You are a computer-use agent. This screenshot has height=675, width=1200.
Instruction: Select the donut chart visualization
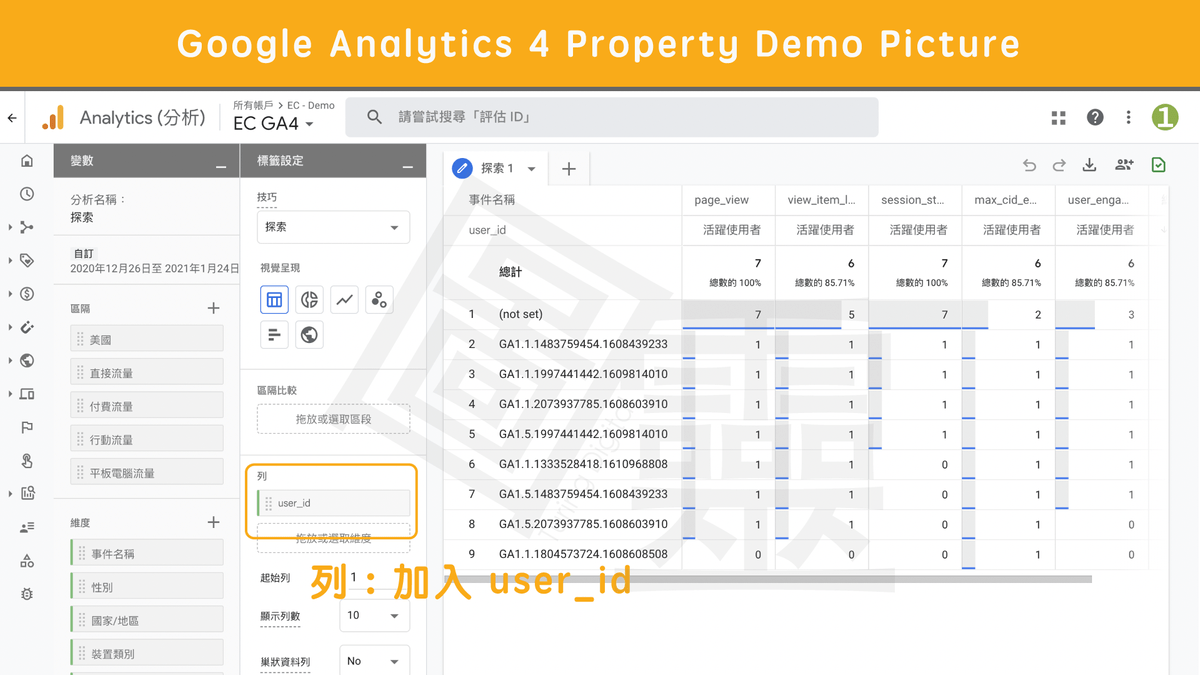click(309, 299)
